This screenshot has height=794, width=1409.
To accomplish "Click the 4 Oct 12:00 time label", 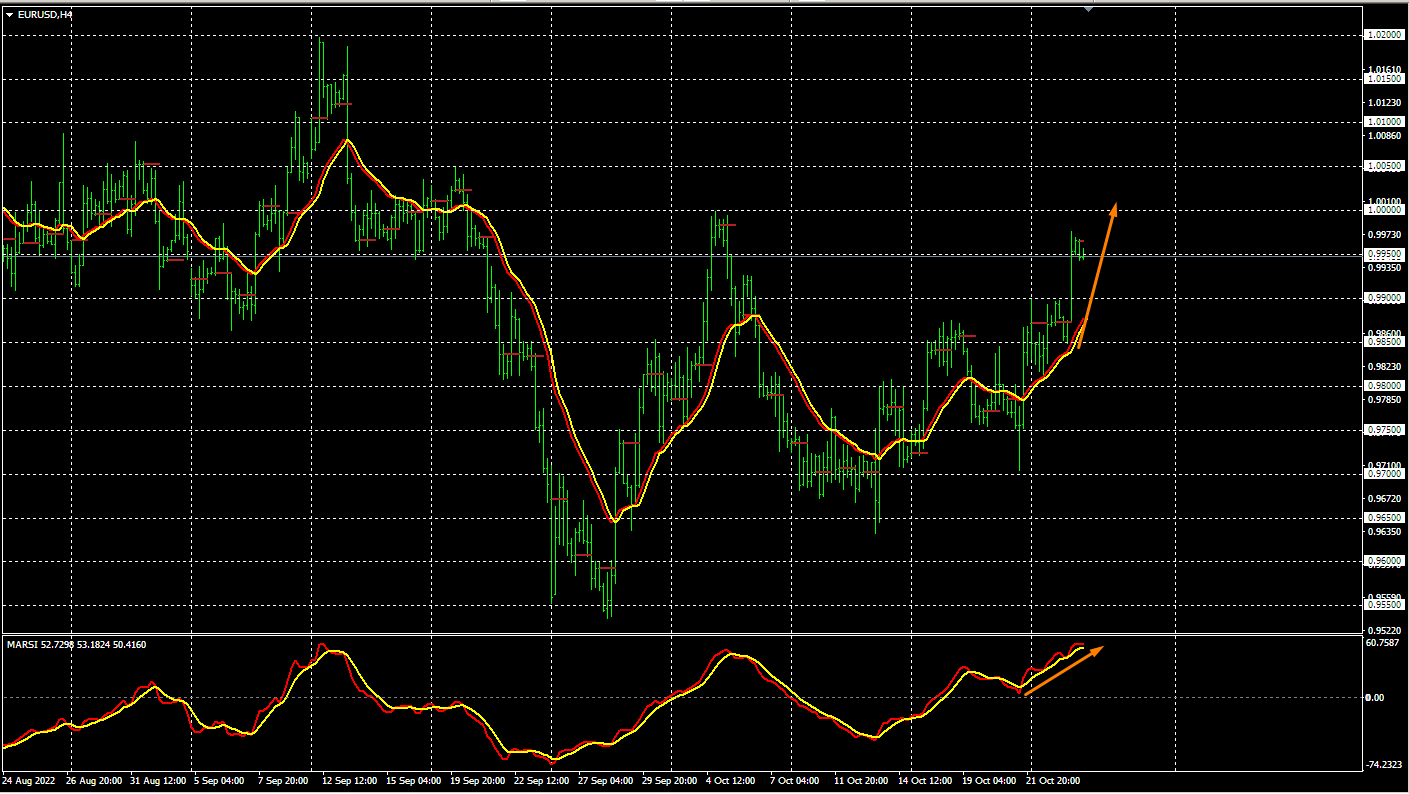I will (733, 779).
